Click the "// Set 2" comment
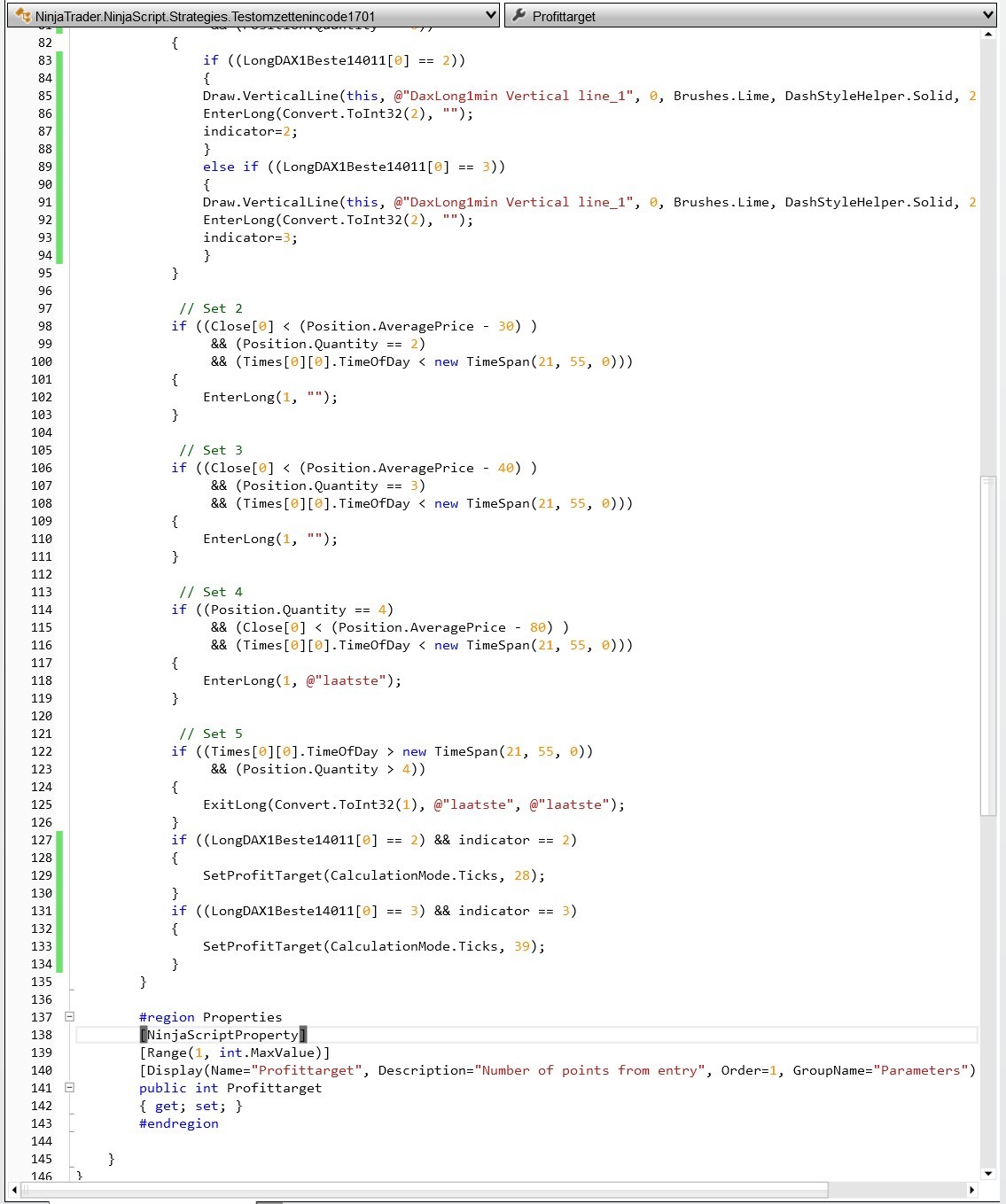Image resolution: width=1006 pixels, height=1204 pixels. tap(211, 308)
